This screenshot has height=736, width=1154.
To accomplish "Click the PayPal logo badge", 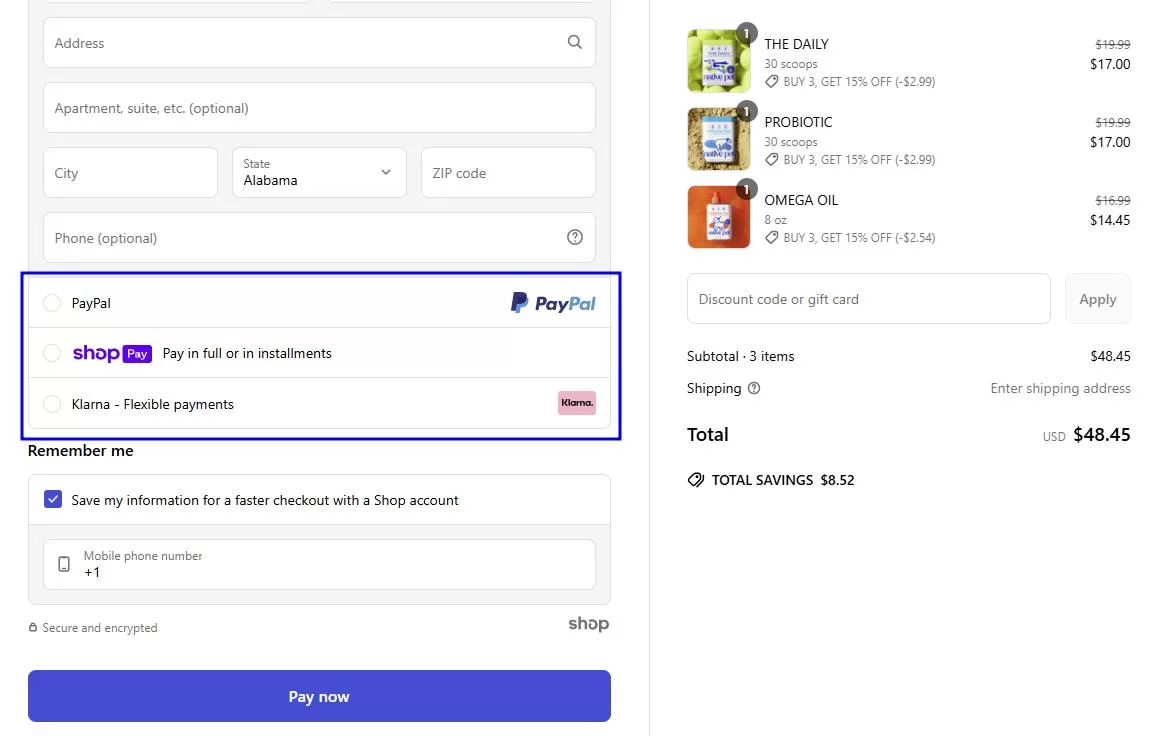I will click(x=552, y=302).
